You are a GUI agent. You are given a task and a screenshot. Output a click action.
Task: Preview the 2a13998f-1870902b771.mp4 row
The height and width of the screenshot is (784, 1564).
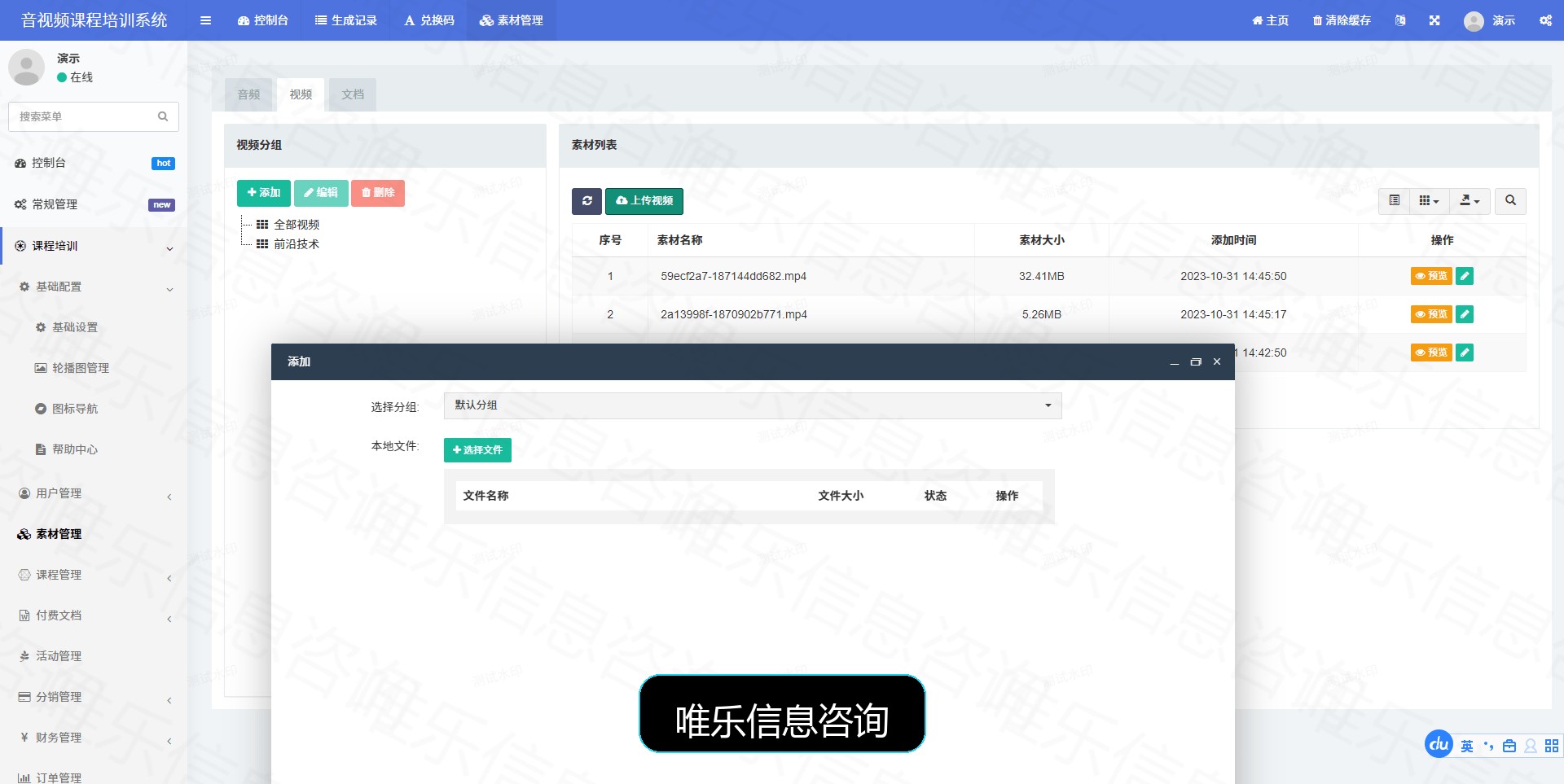1431,314
